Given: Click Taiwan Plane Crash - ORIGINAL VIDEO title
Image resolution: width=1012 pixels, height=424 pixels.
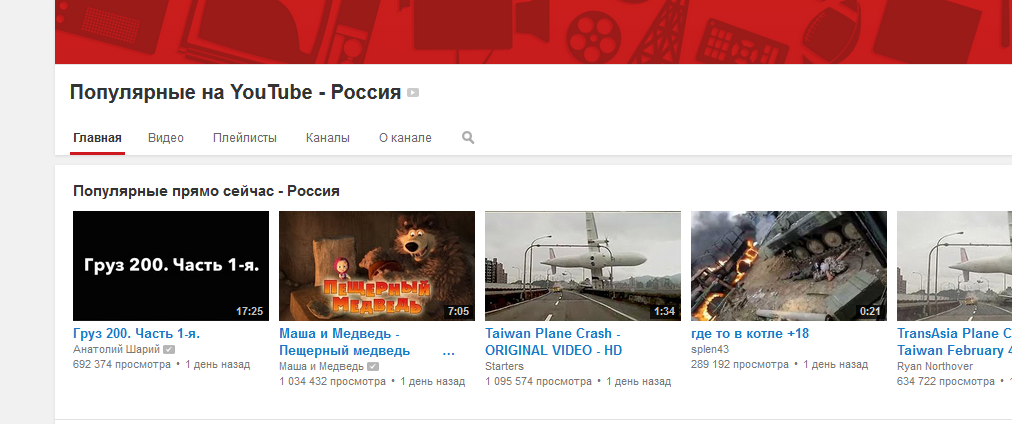Looking at the screenshot, I should point(554,342).
